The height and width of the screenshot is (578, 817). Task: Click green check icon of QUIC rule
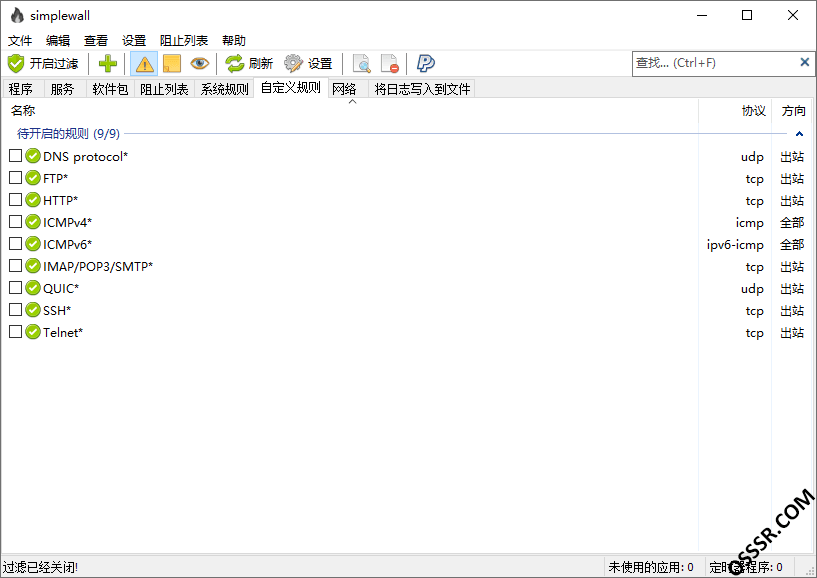coord(33,288)
